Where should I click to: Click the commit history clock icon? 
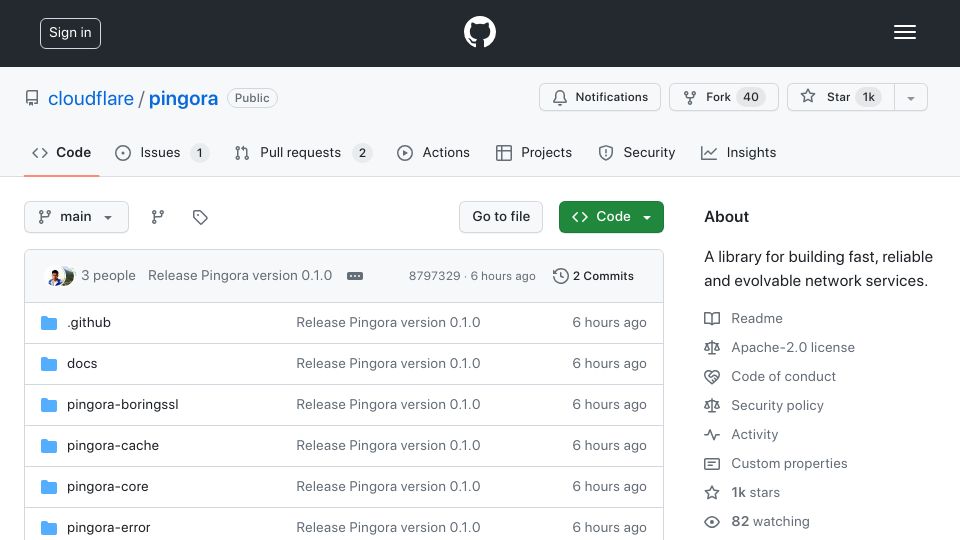(560, 276)
